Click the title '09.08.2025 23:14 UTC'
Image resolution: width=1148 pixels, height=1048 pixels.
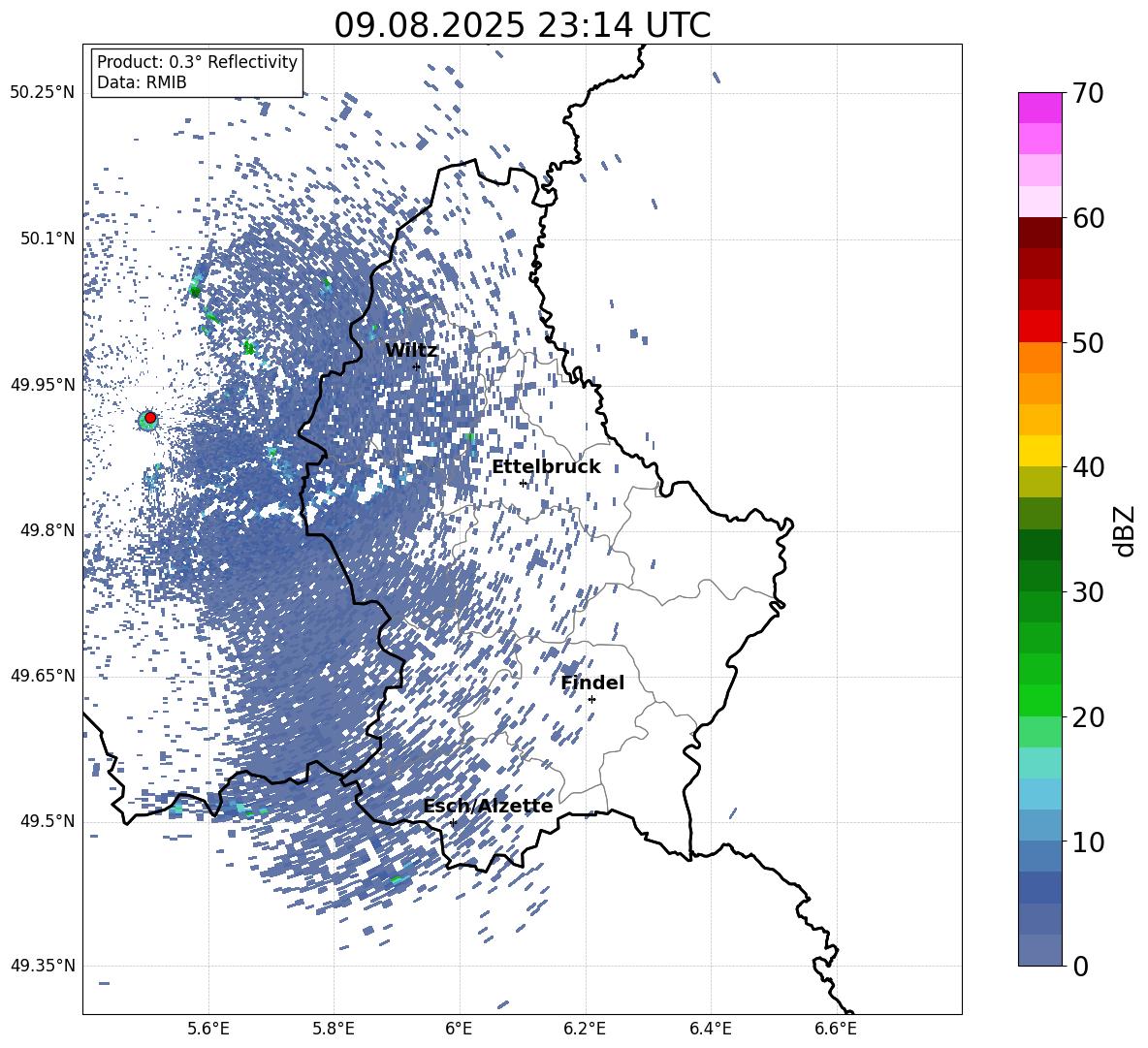pyautogui.click(x=523, y=25)
